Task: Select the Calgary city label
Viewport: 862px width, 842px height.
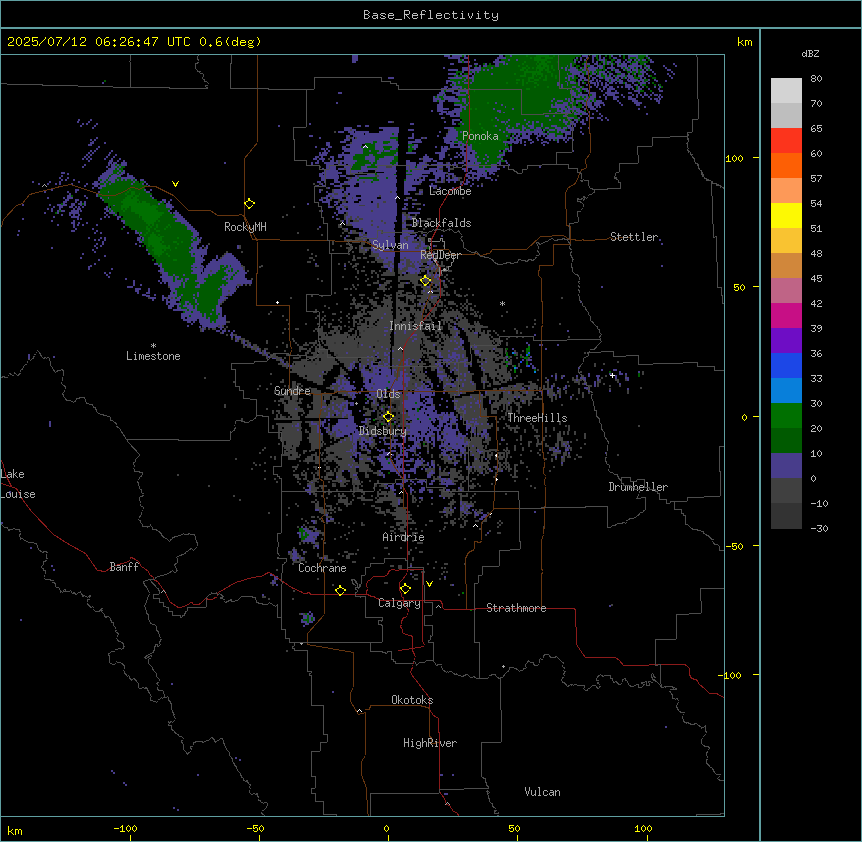Action: click(399, 603)
